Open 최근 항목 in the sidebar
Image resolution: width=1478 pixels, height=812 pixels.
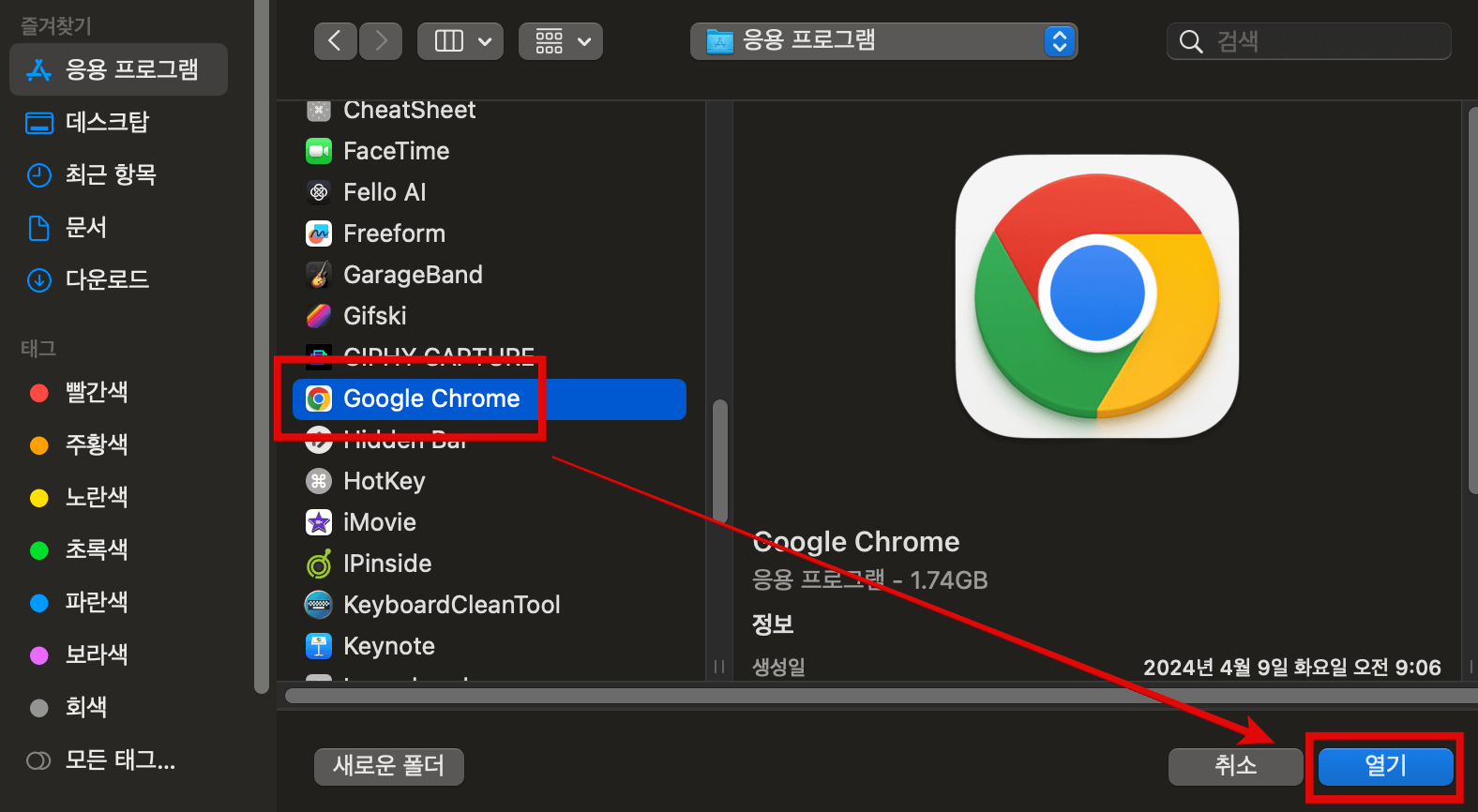click(118, 174)
